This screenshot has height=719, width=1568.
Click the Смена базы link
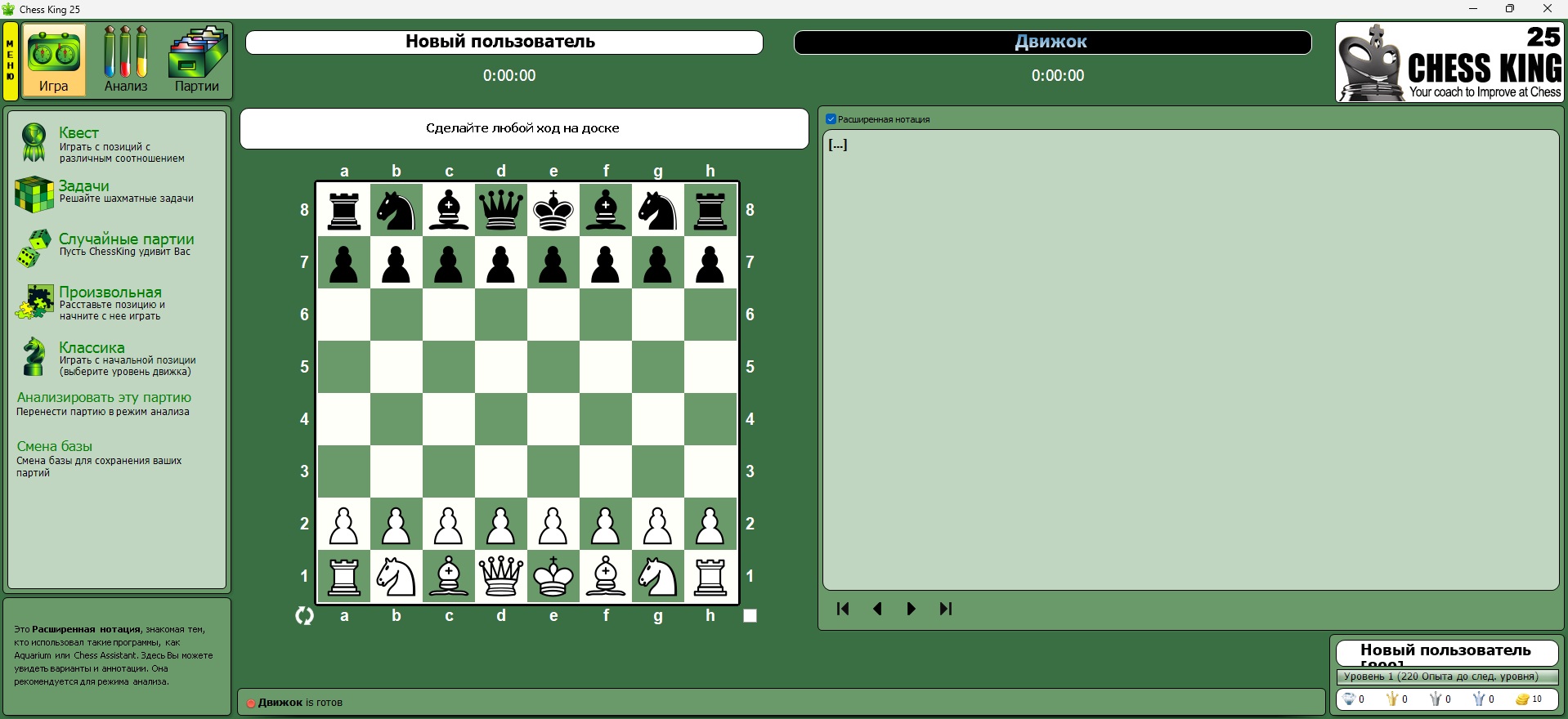pos(55,447)
